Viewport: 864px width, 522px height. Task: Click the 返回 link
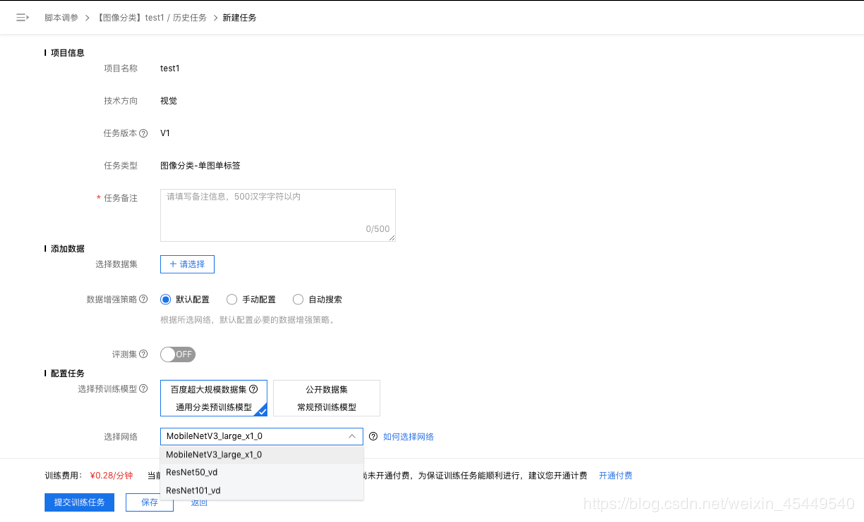coord(198,502)
